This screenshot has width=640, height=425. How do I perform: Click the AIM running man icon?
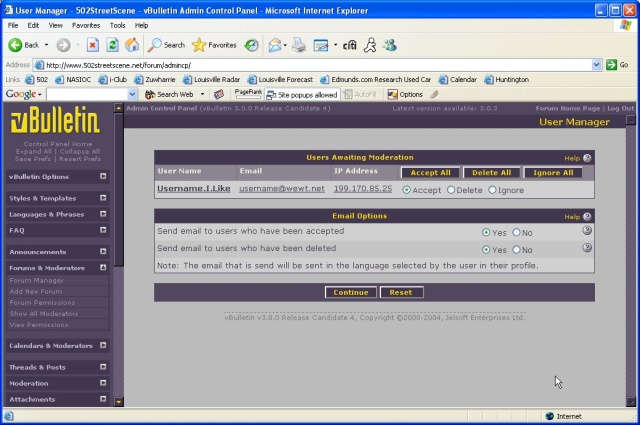tap(370, 45)
